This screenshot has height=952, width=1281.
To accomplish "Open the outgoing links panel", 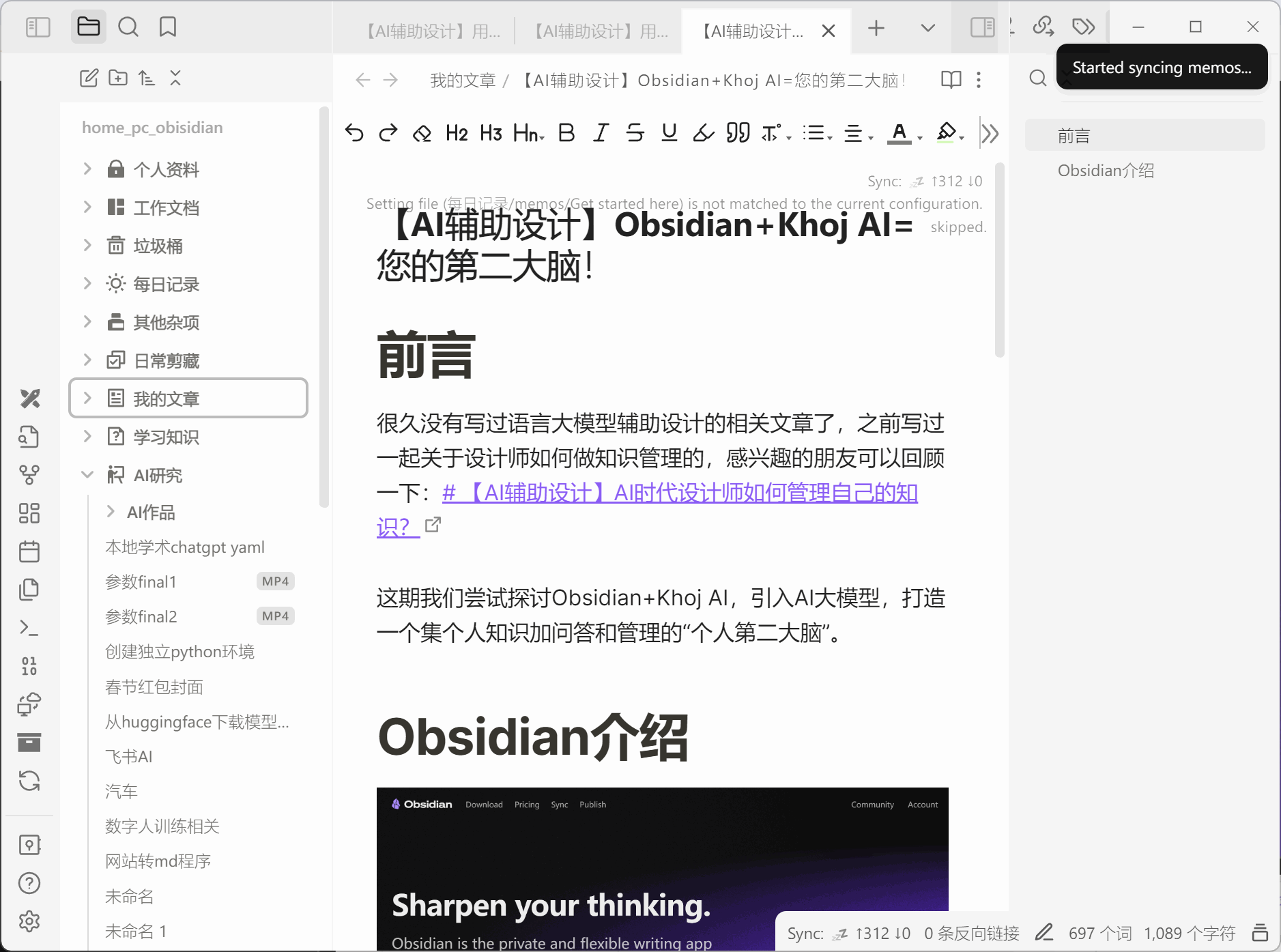I will pos(1043,27).
